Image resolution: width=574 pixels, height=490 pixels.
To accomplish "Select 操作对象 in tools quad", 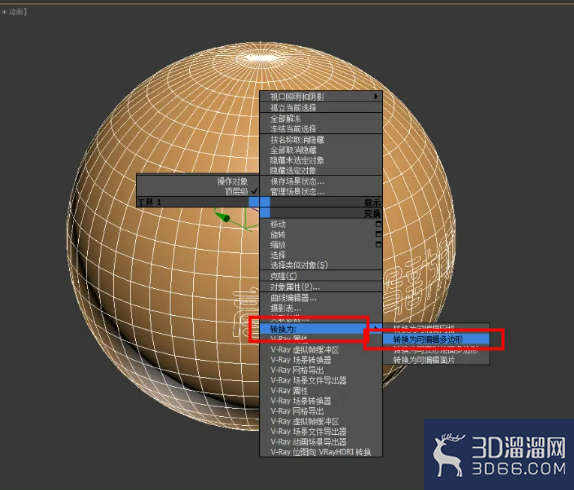I will [232, 182].
